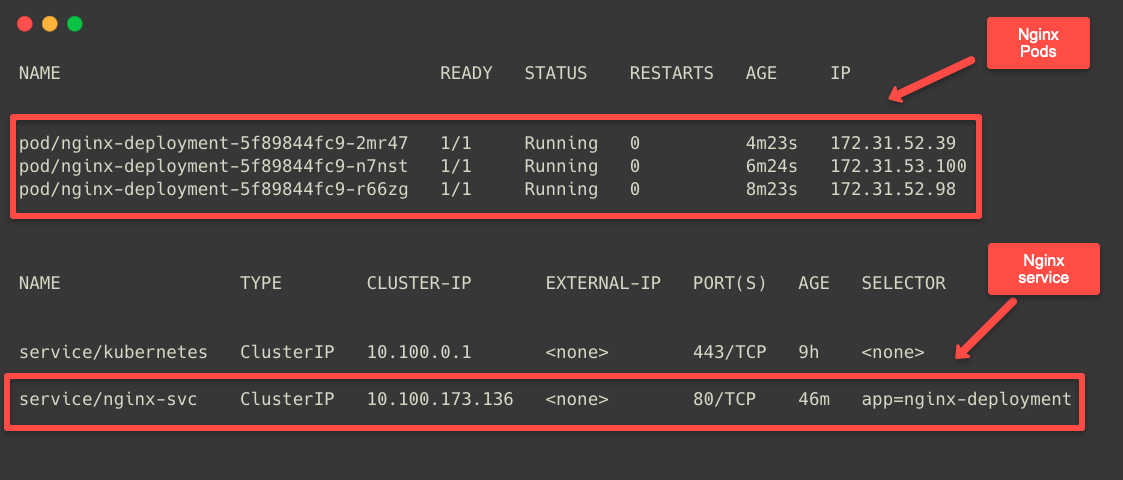Click the selector app=nginx-deployment
The width and height of the screenshot is (1123, 480).
point(967,399)
